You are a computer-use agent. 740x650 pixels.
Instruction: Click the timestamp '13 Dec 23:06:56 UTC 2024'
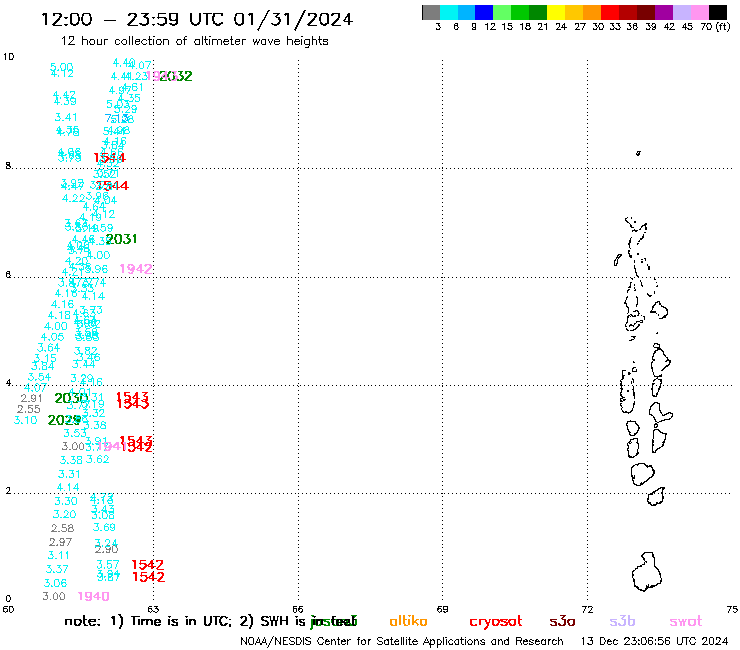pos(654,641)
